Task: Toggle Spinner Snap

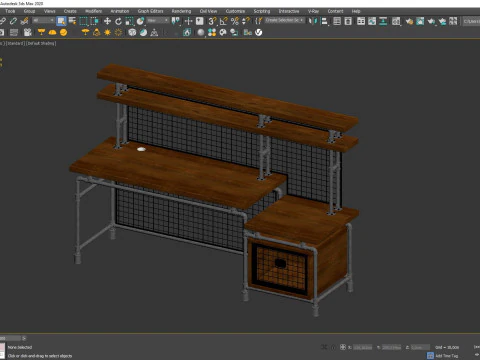Action: (246, 21)
